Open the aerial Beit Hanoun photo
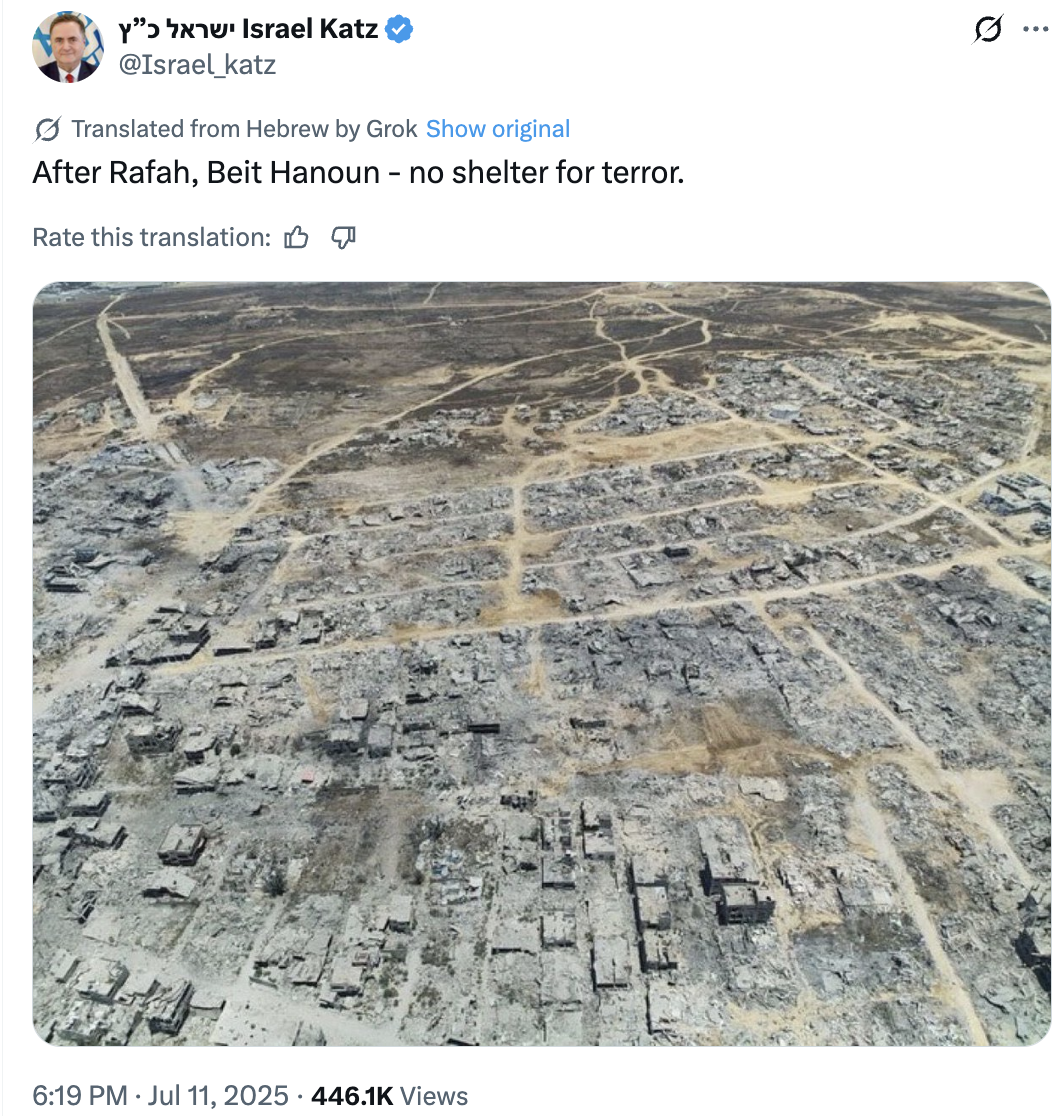This screenshot has height=1116, width=1064. [x=542, y=663]
